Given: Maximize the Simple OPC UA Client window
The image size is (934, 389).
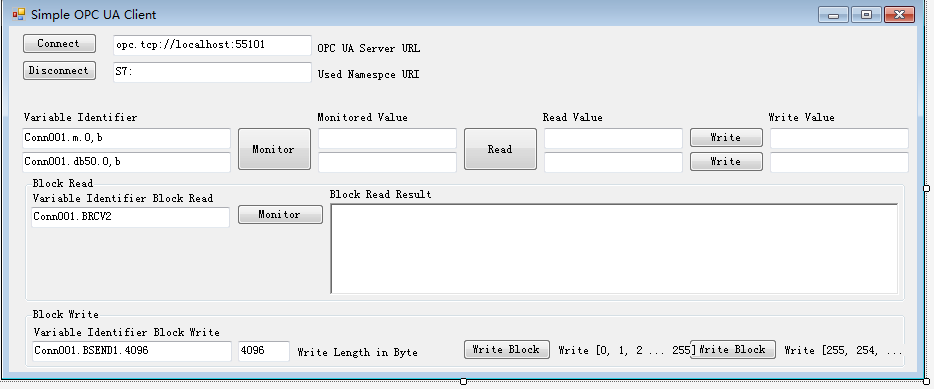Looking at the screenshot, I should point(866,15).
